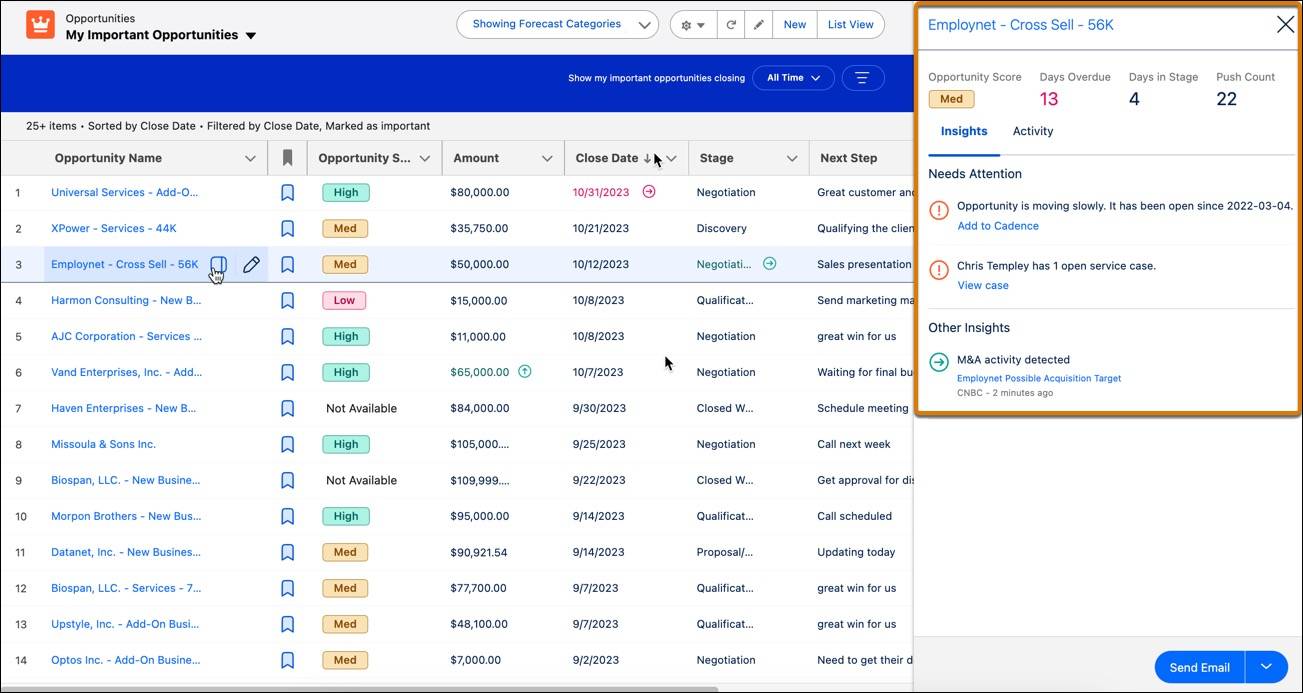1303x693 pixels.
Task: Click the pencil edit icon in the toolbar
Action: [758, 23]
